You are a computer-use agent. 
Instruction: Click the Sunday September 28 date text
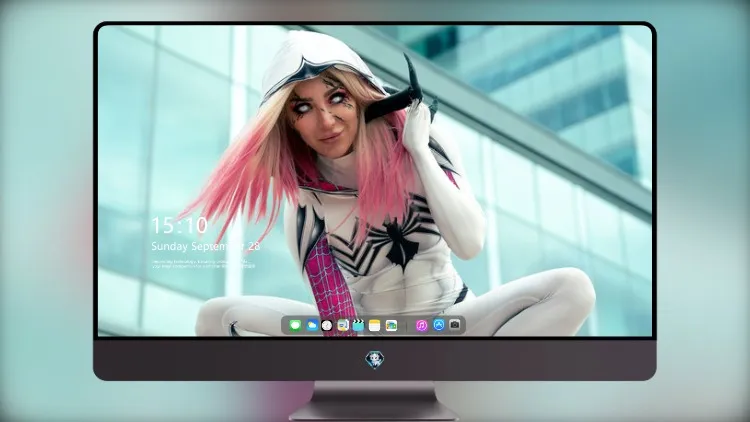click(x=206, y=246)
